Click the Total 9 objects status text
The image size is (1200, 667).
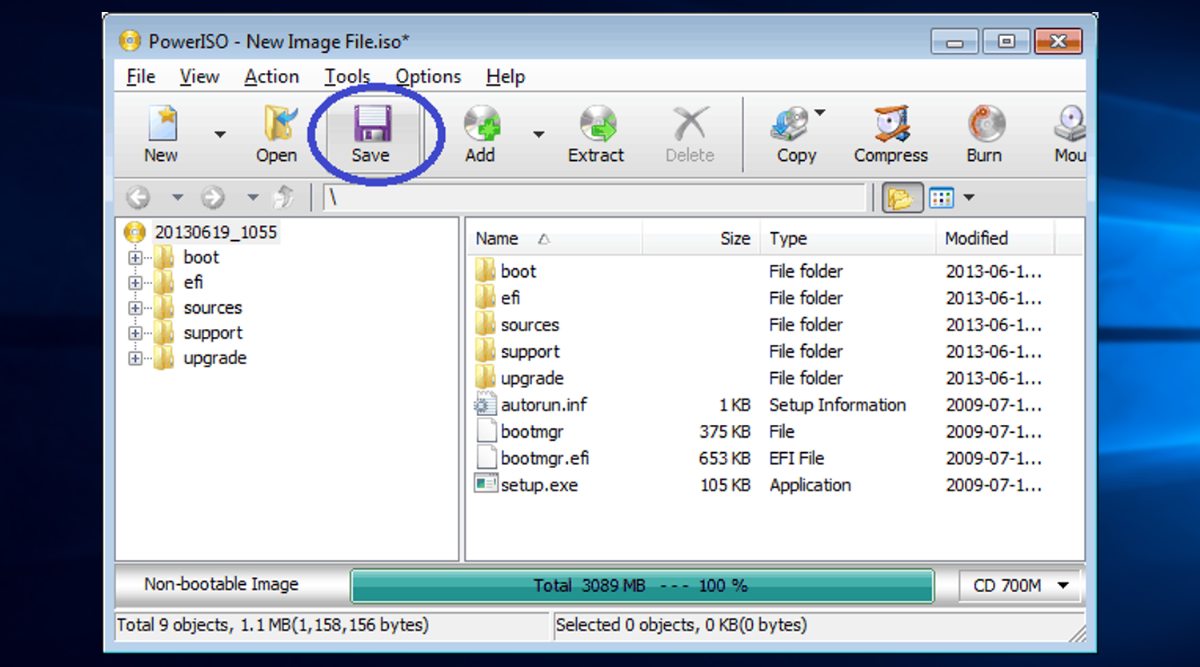pos(273,626)
